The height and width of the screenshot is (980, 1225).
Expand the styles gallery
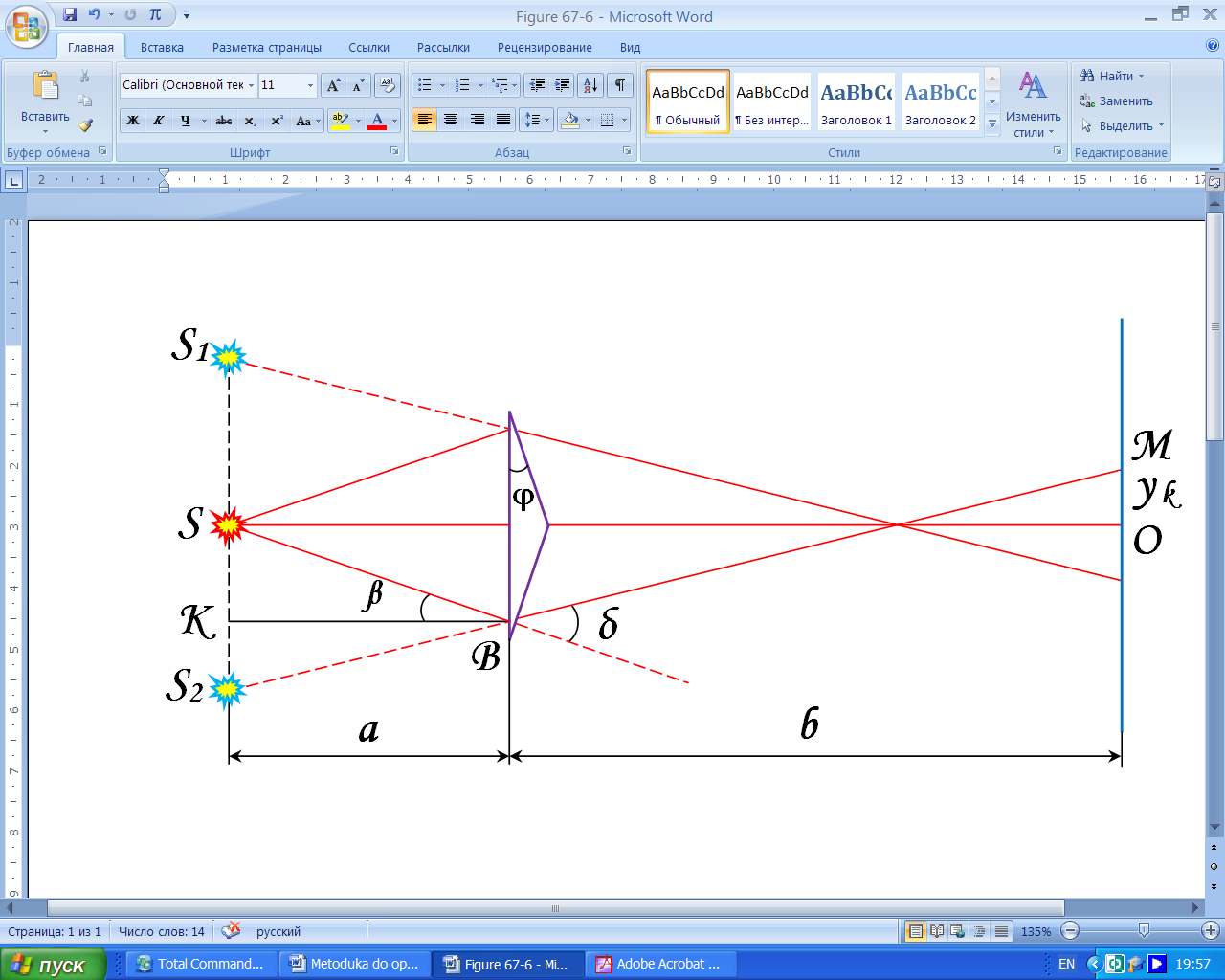[992, 123]
